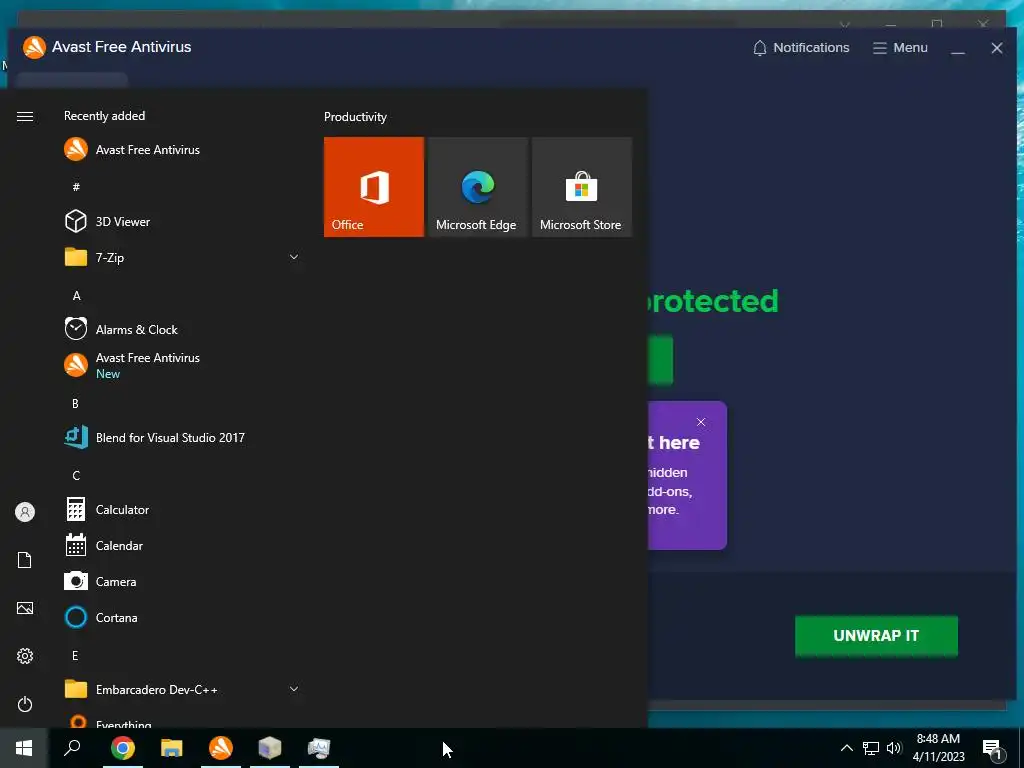Launch 3D Viewer app
The image size is (1024, 768).
point(182,221)
